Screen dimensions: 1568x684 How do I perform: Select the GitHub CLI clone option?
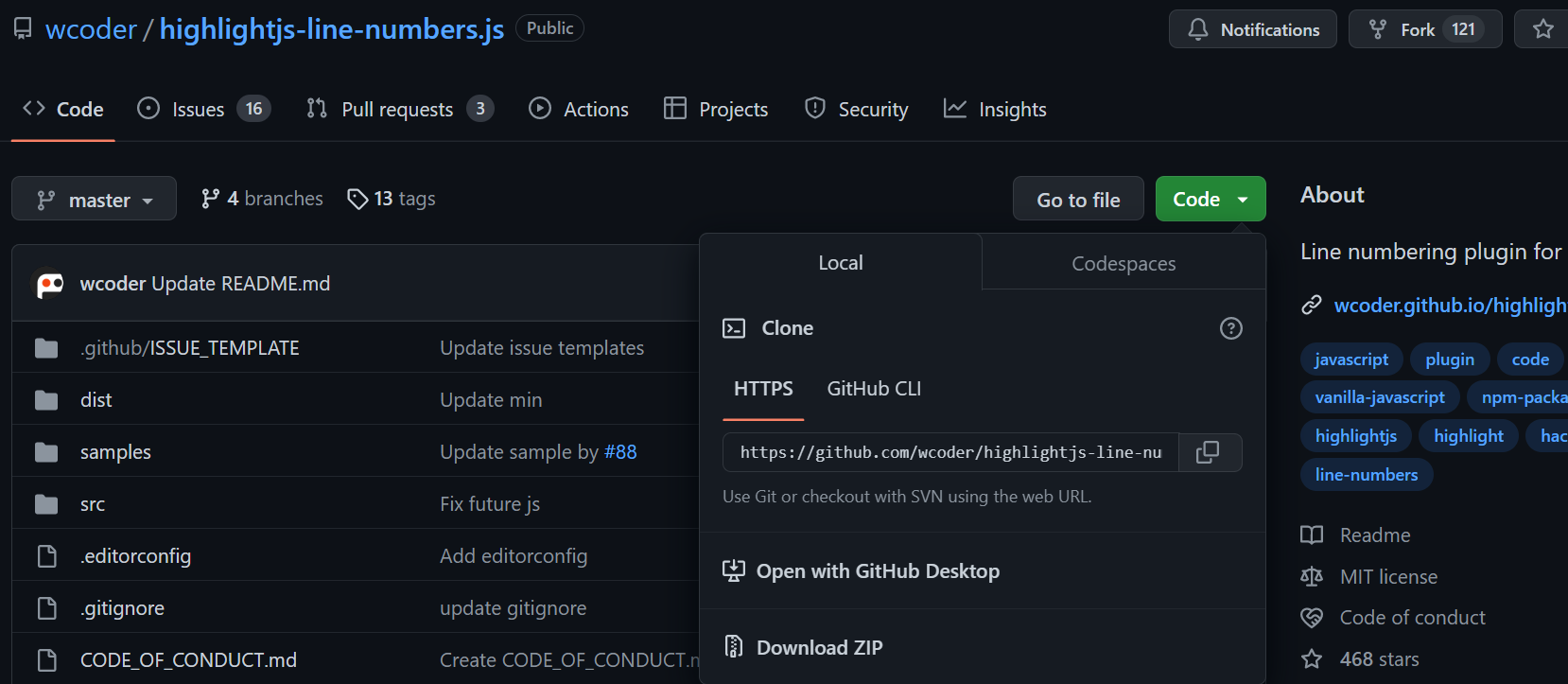874,389
